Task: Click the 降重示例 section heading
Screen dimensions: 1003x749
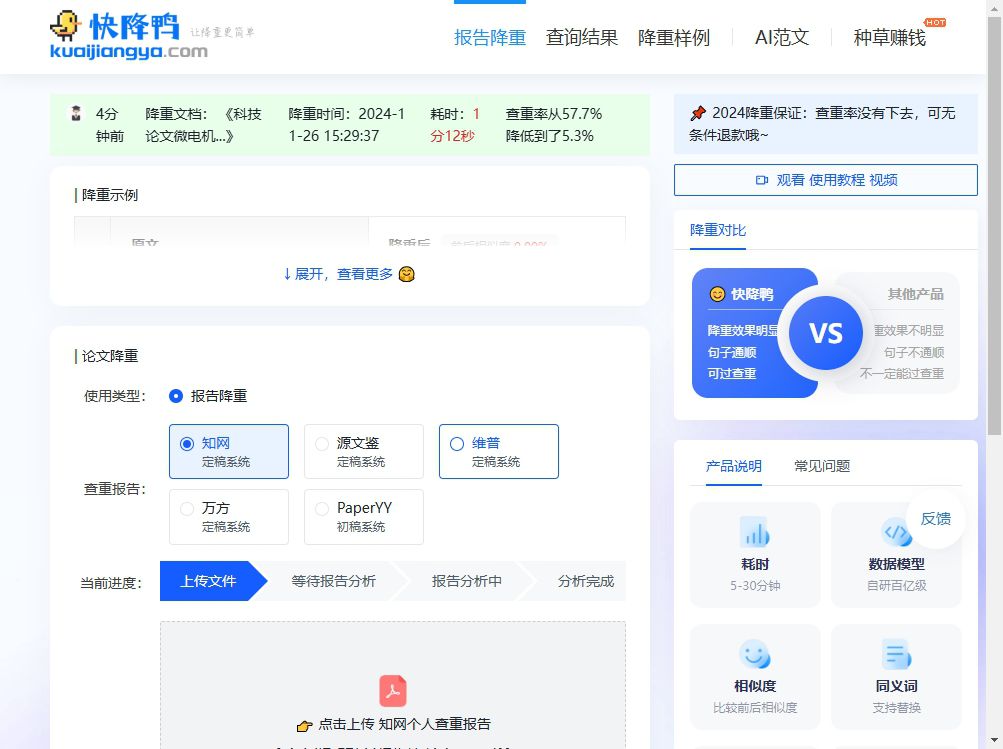Action: [109, 195]
